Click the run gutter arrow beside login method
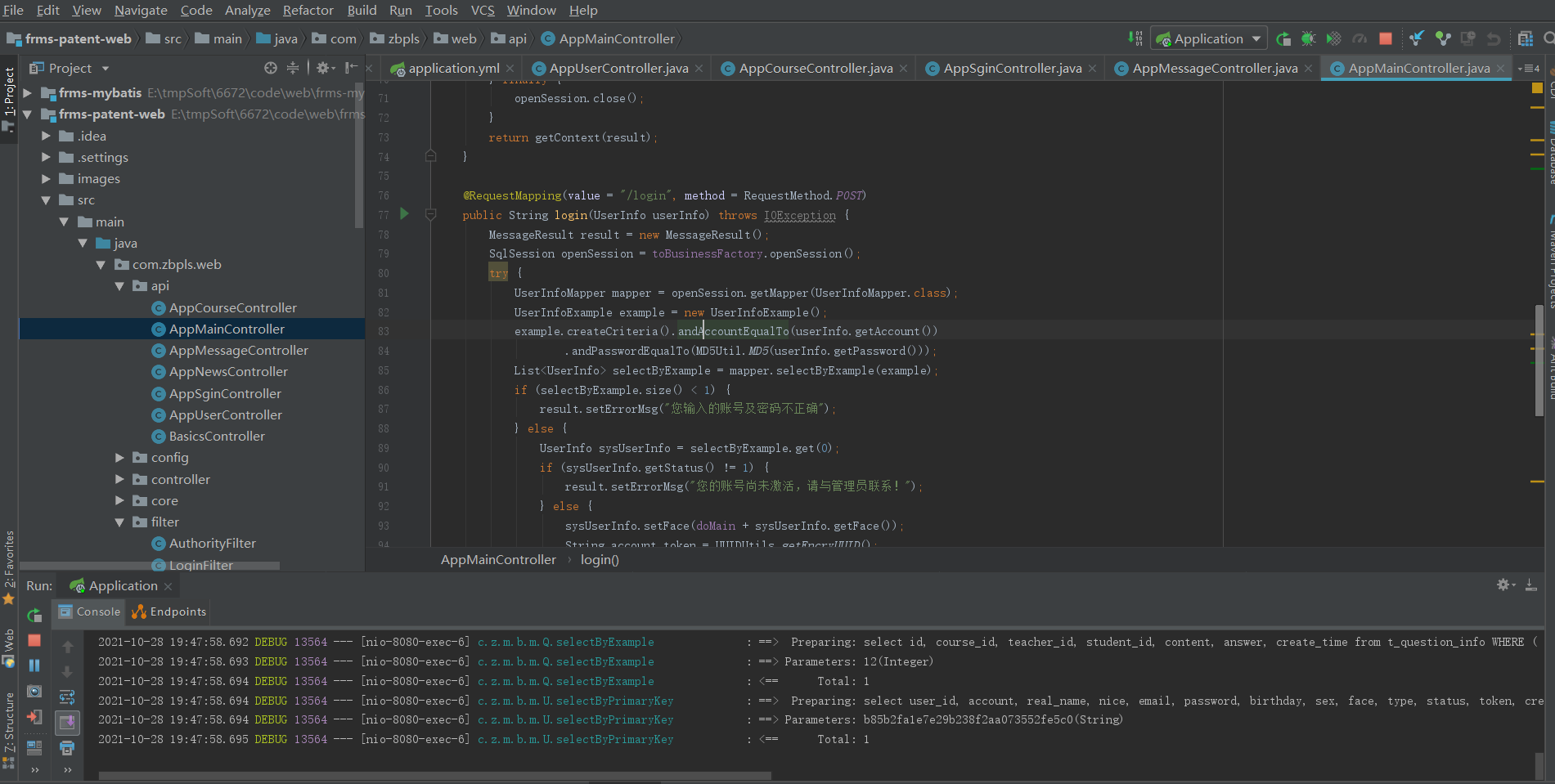The height and width of the screenshot is (784, 1555). click(404, 214)
